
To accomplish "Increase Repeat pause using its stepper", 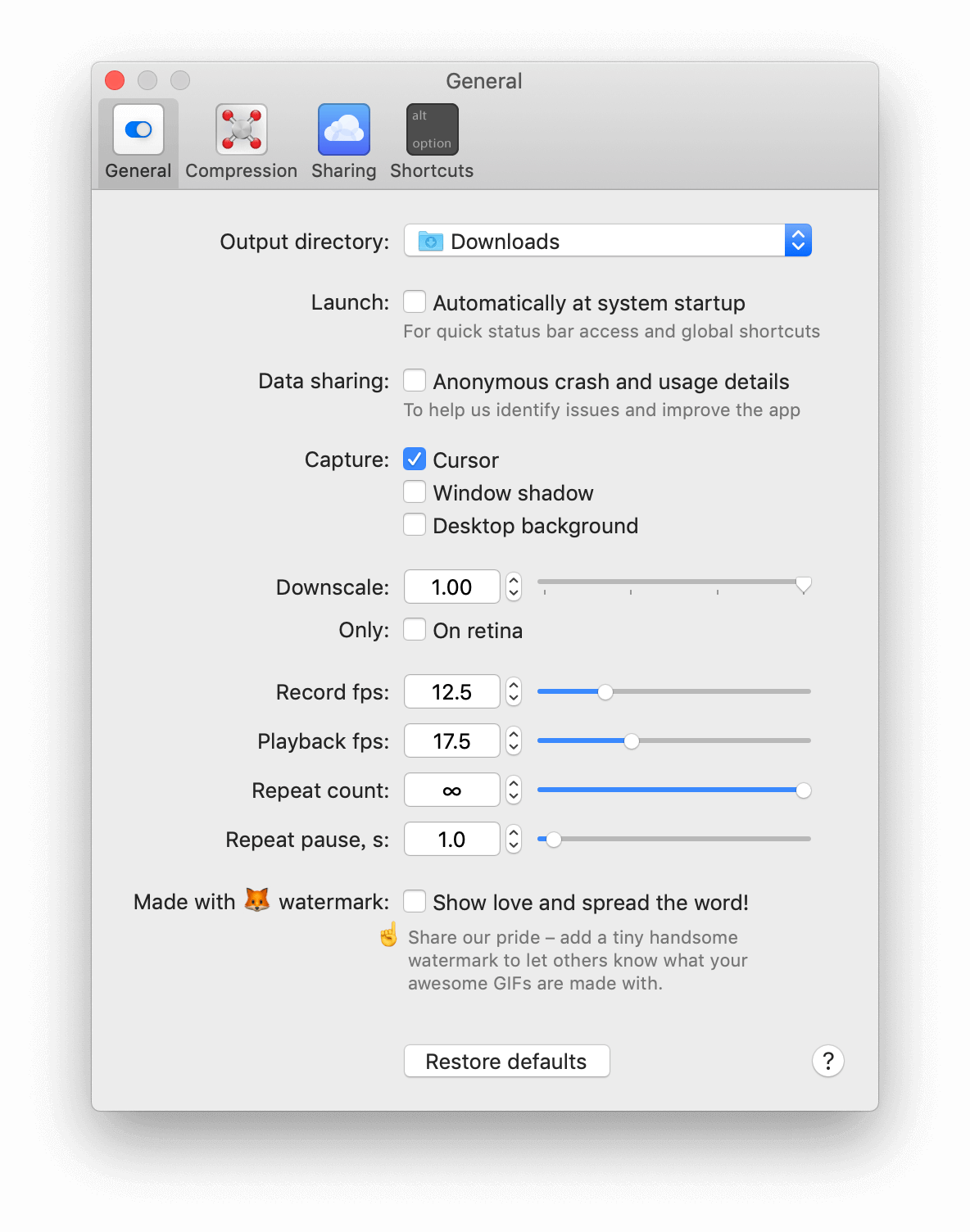I will point(512,833).
